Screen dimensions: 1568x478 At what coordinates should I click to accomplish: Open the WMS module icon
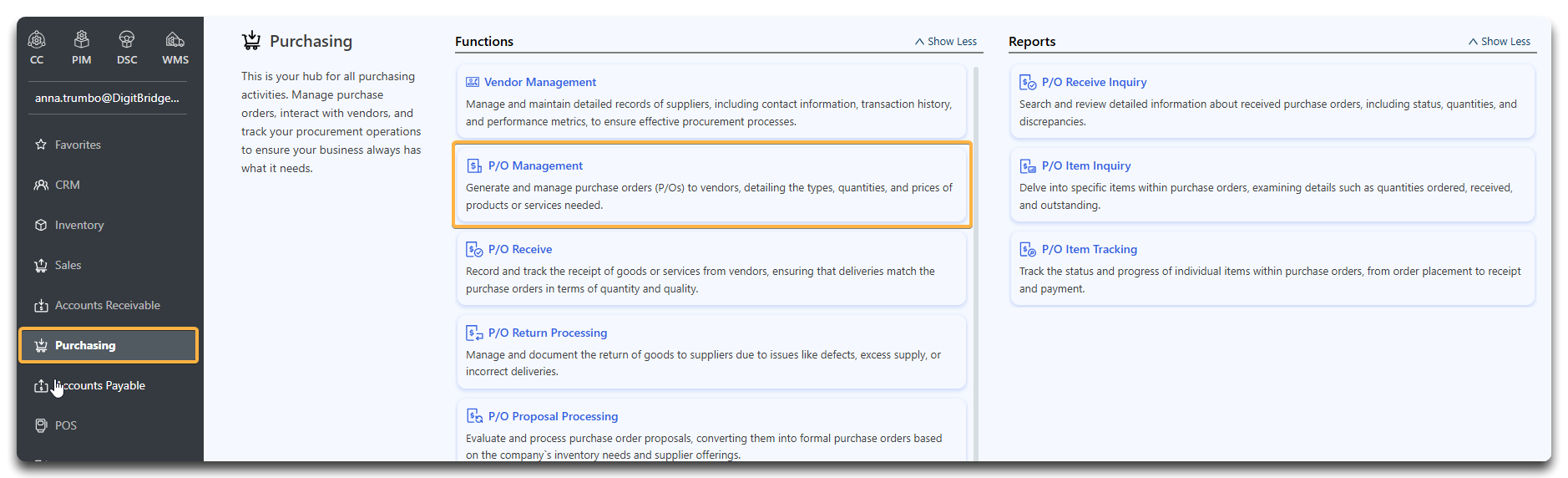coord(175,39)
